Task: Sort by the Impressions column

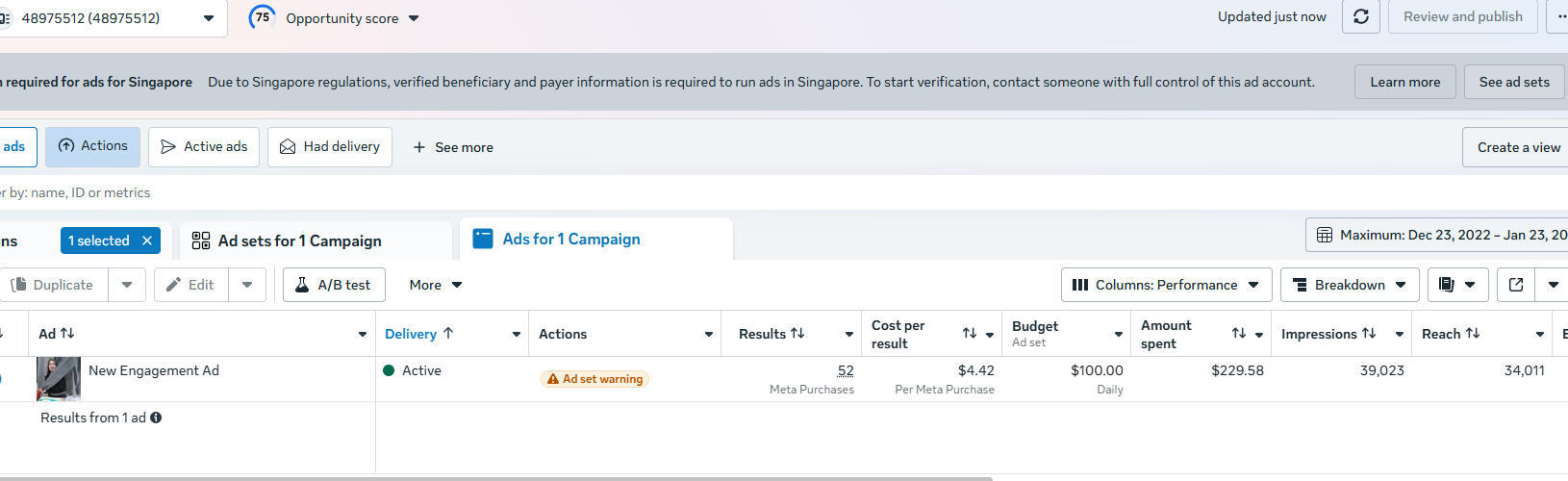Action: [x=1328, y=334]
